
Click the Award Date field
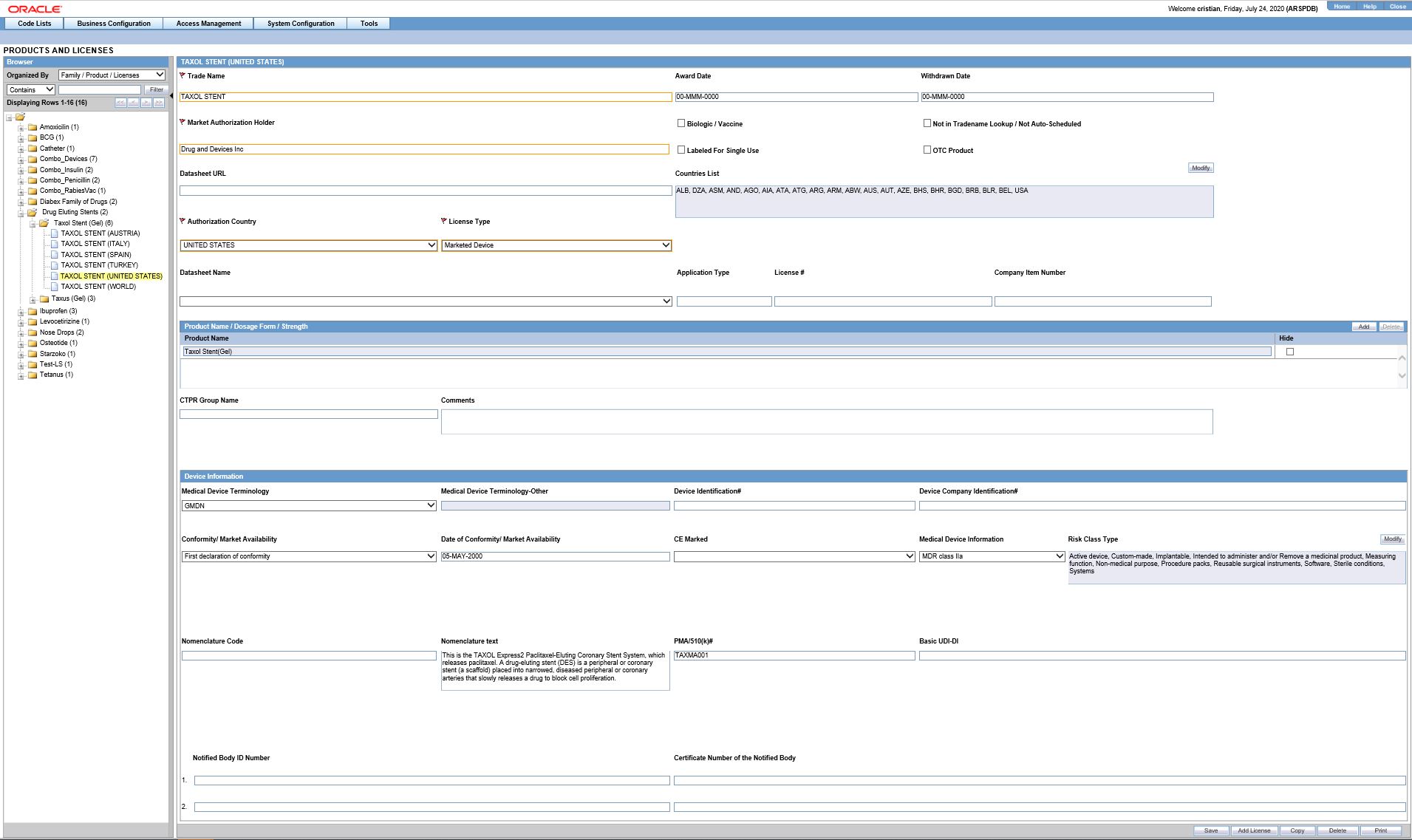click(x=796, y=97)
